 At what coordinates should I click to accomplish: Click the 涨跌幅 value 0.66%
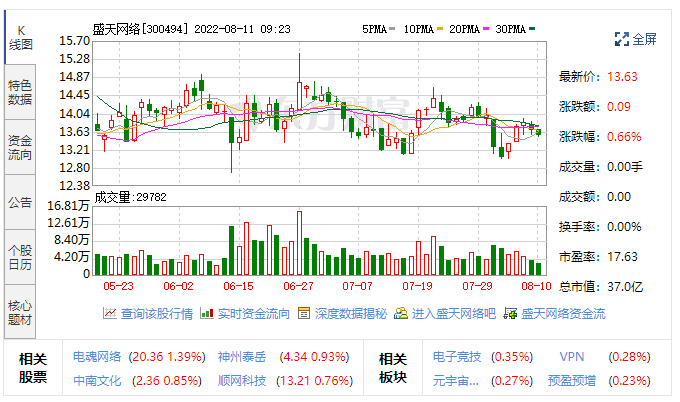pyautogui.click(x=624, y=137)
